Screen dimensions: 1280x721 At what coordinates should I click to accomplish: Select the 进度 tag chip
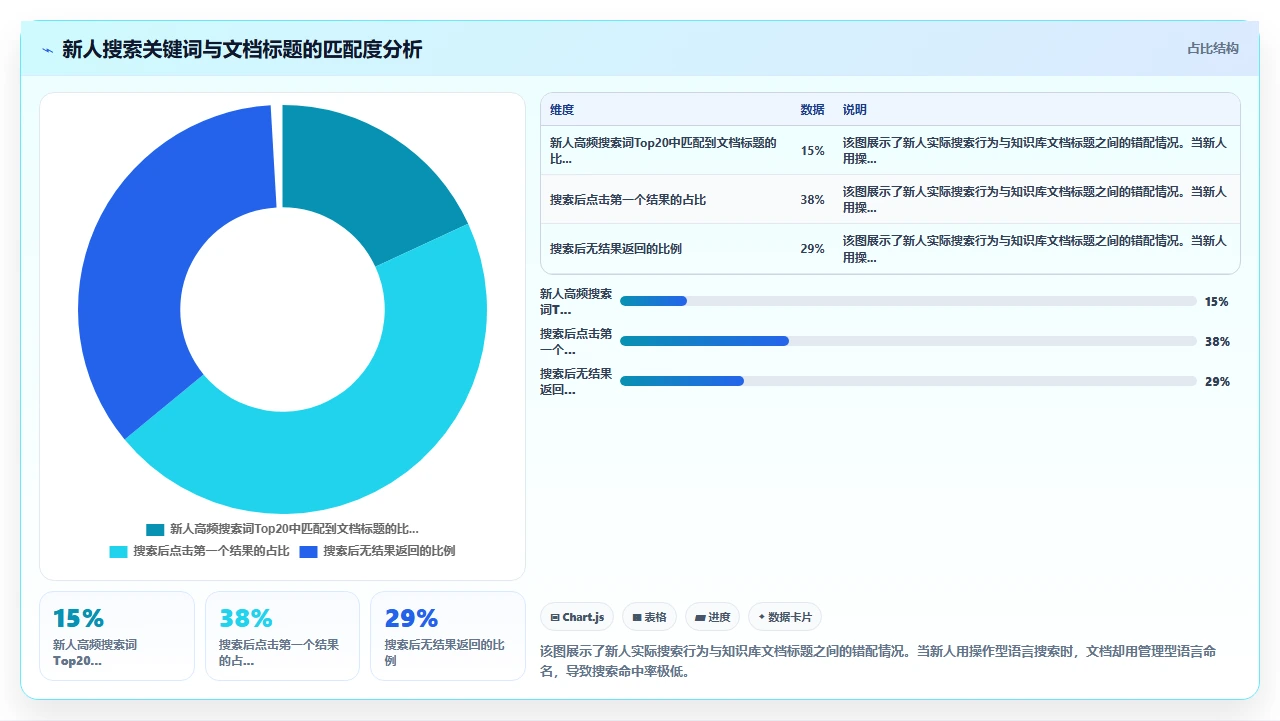tap(713, 617)
